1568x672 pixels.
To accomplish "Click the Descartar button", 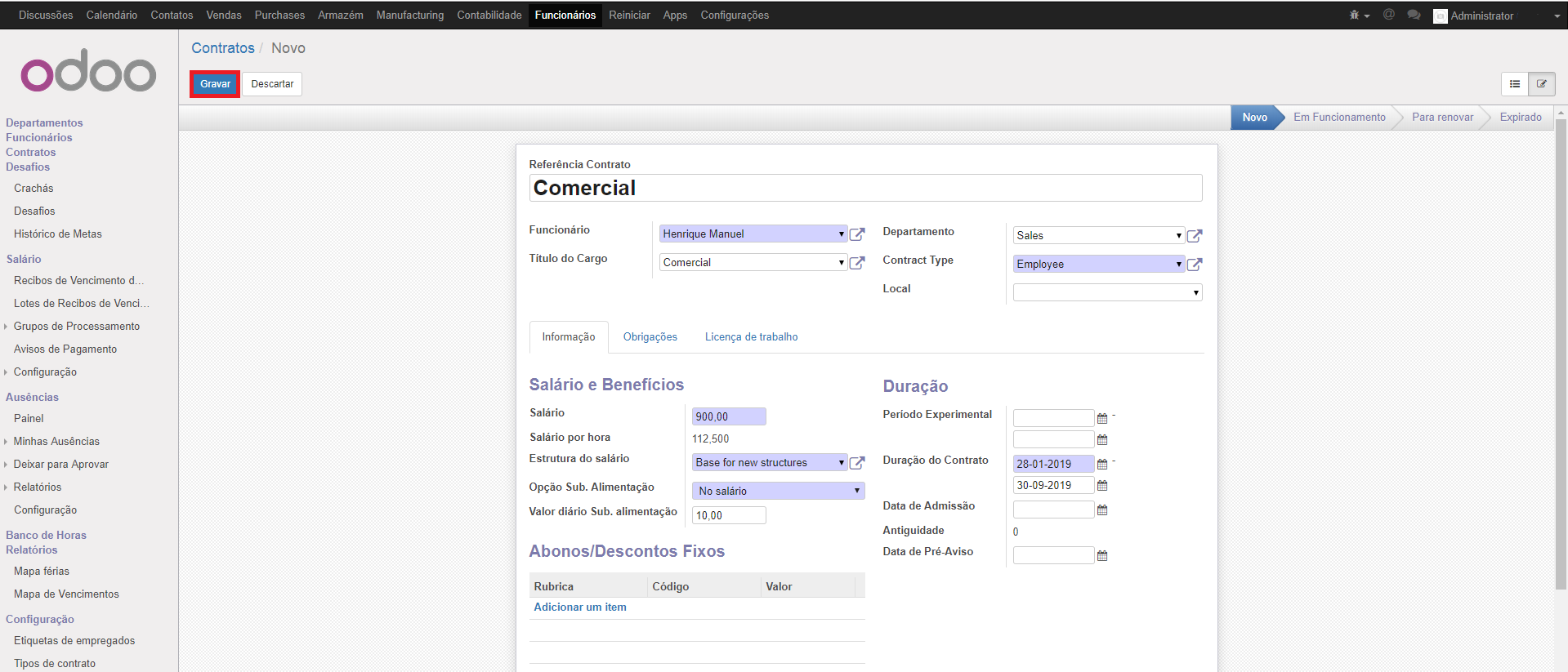I will [x=272, y=84].
